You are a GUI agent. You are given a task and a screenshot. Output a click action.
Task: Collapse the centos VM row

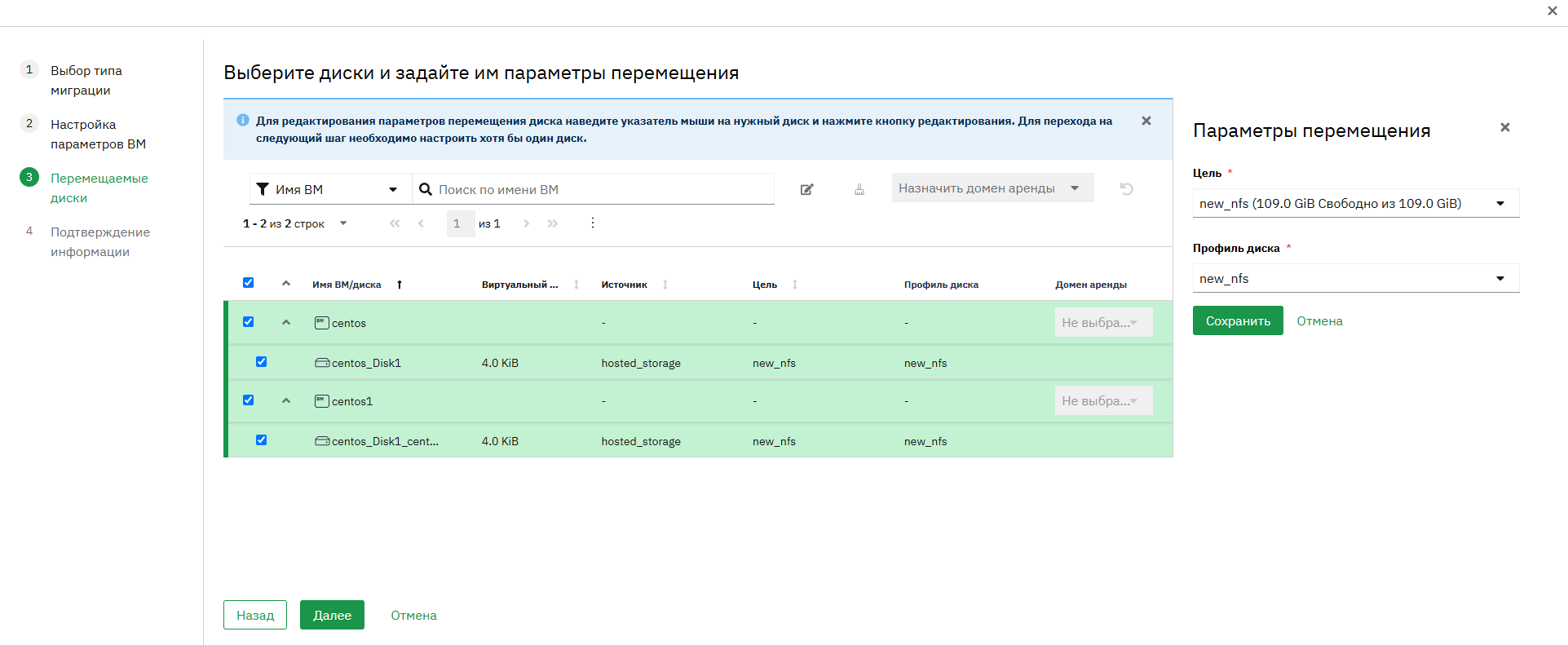click(x=286, y=322)
